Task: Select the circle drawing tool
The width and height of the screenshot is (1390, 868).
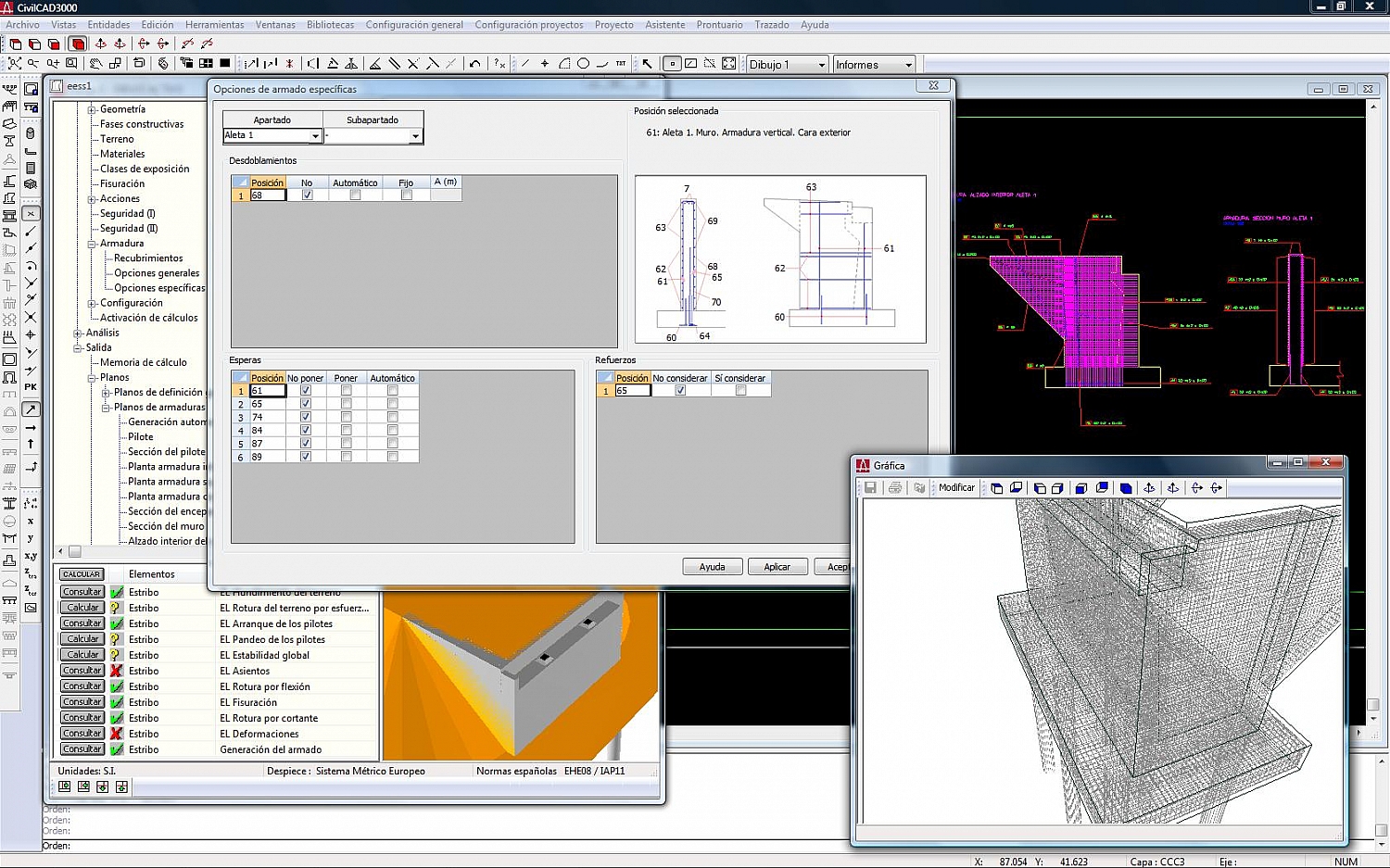Action: click(x=583, y=64)
